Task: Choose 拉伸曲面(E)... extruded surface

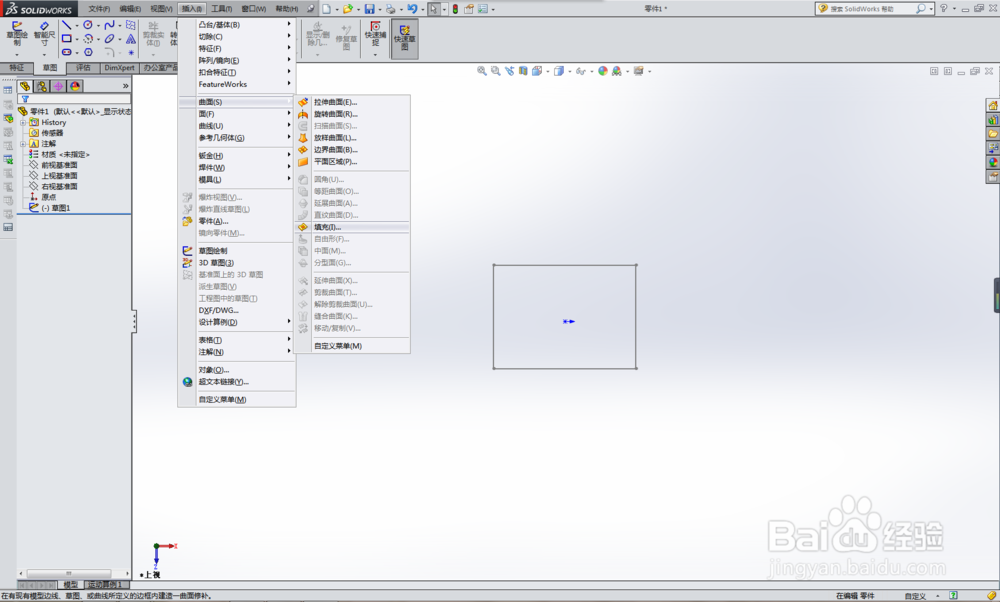Action: (x=352, y=102)
